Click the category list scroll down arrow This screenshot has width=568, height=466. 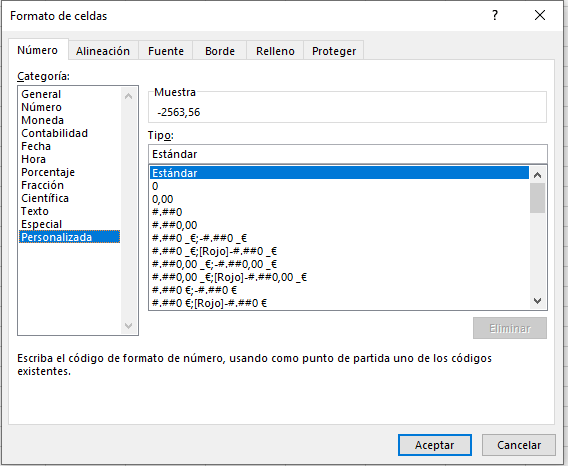click(128, 326)
